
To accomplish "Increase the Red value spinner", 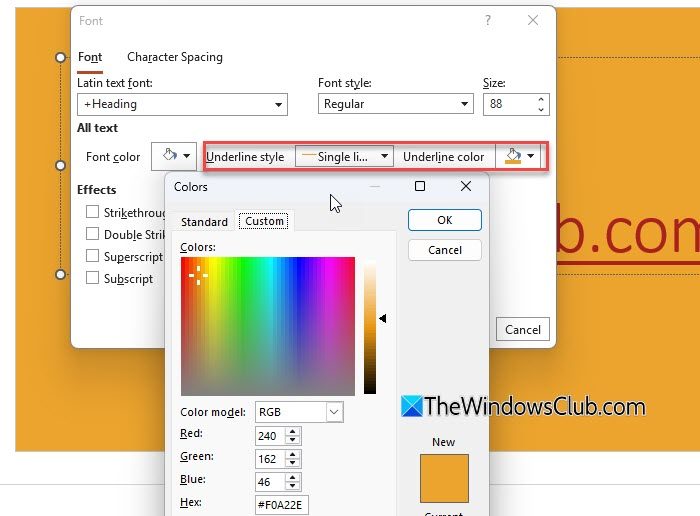I will (292, 432).
